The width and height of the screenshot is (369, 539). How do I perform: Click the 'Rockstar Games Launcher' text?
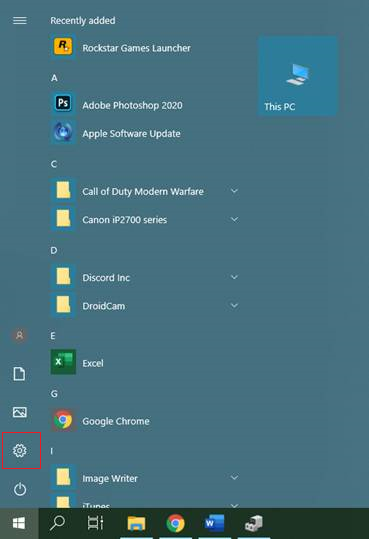tap(136, 48)
